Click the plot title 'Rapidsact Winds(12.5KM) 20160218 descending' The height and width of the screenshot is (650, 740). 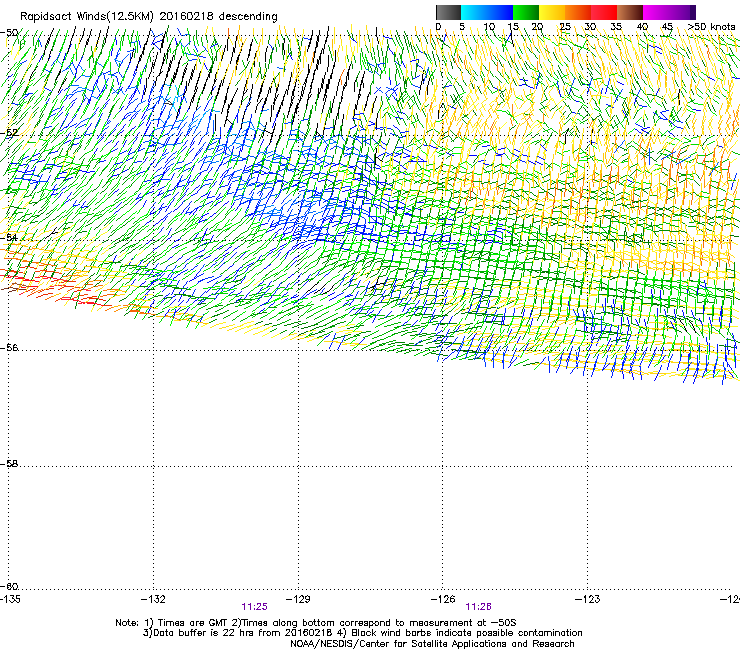(x=149, y=17)
